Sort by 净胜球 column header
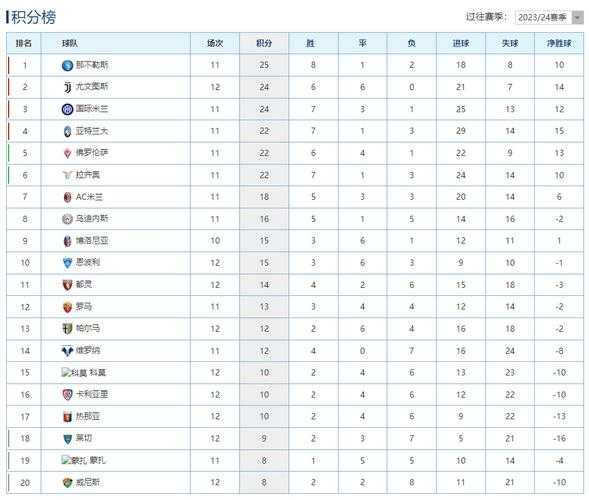Image resolution: width=589 pixels, height=500 pixels. tap(559, 43)
